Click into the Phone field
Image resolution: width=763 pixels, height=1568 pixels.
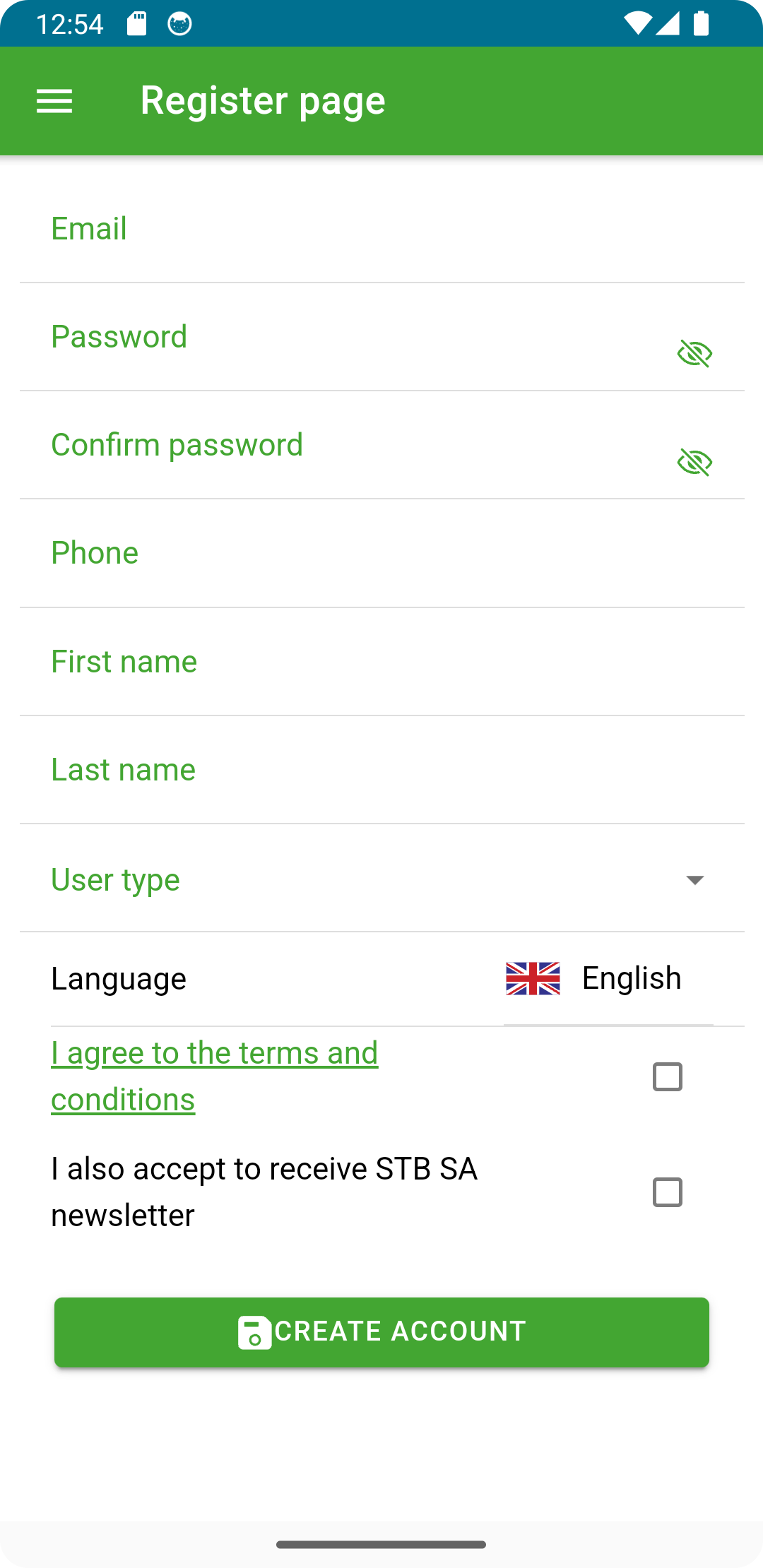tap(381, 554)
